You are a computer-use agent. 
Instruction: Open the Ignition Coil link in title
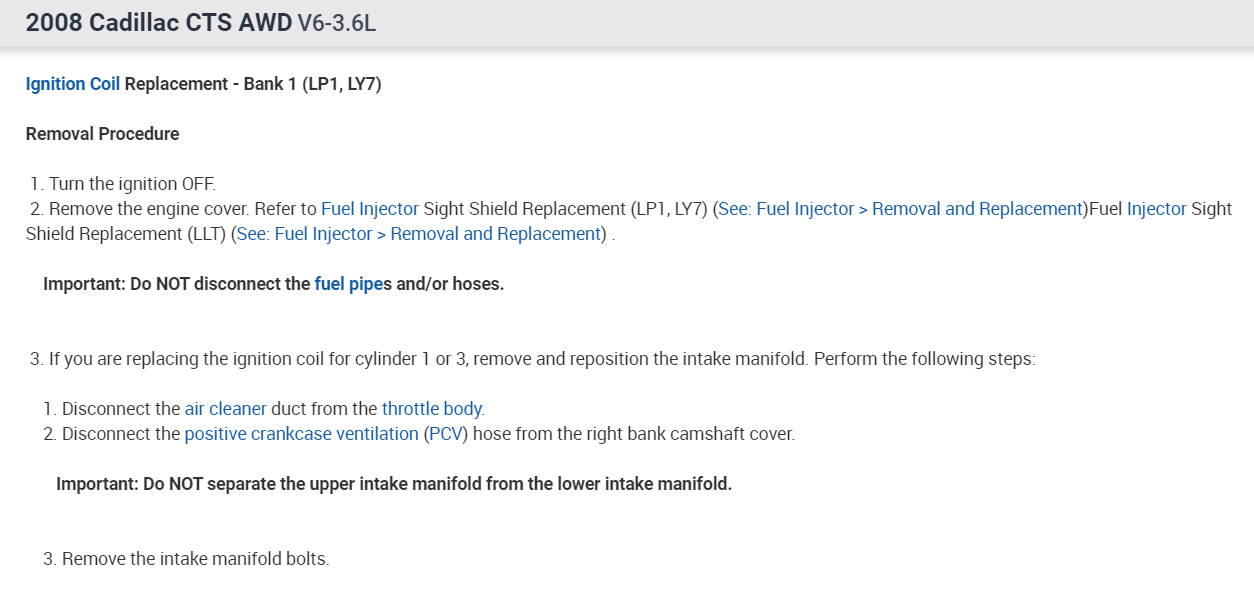(72, 84)
